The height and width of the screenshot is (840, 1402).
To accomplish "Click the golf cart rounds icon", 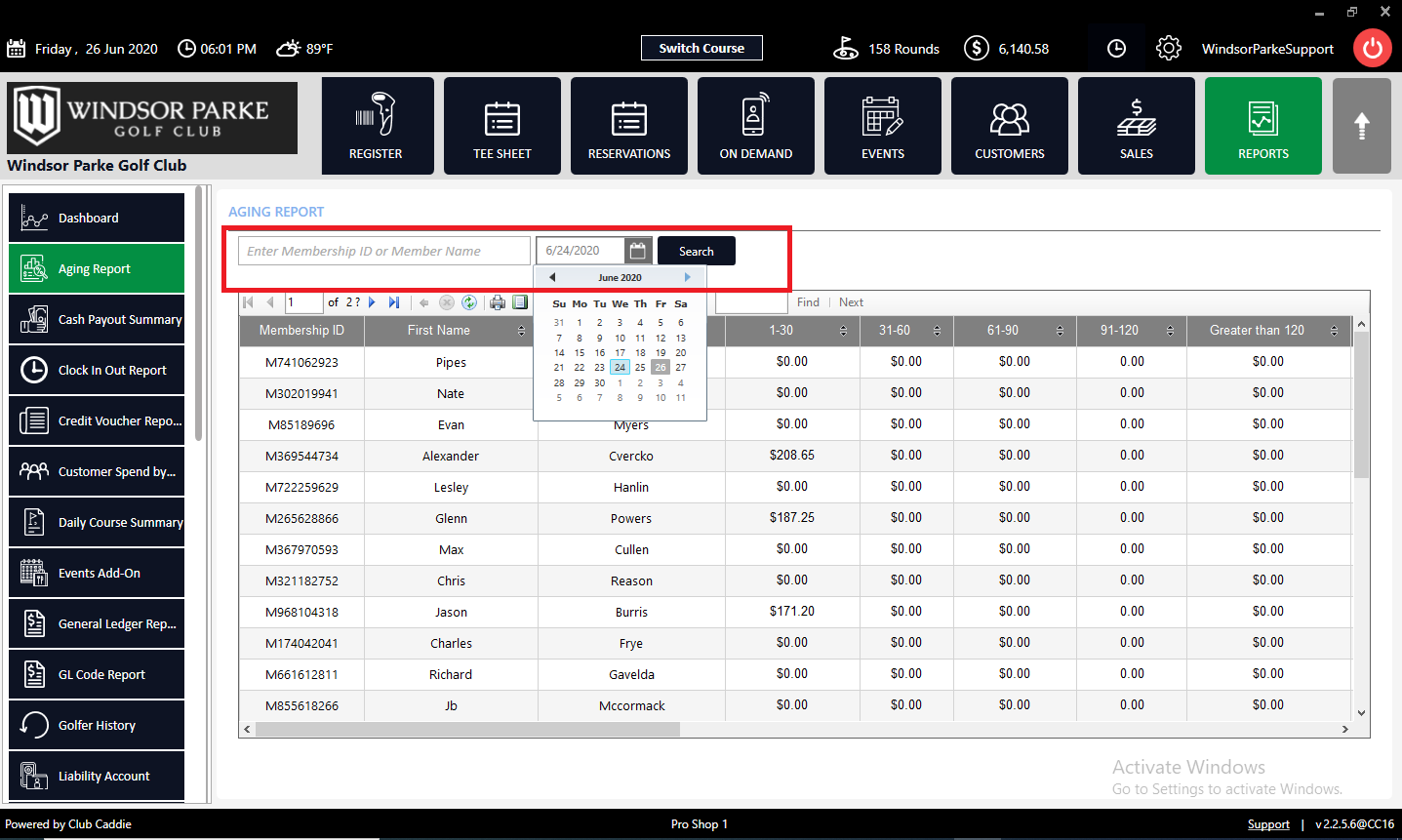I will point(846,48).
